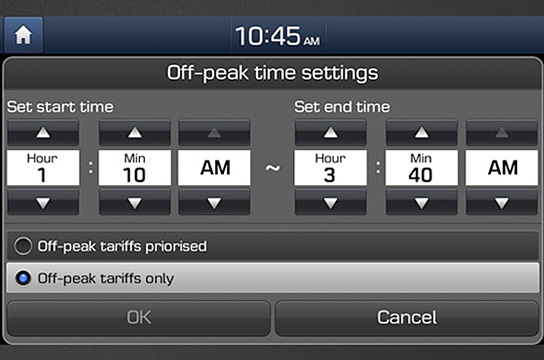Select Off-peak tariffs priorised option
Image resolution: width=544 pixels, height=360 pixels.
(x=273, y=246)
